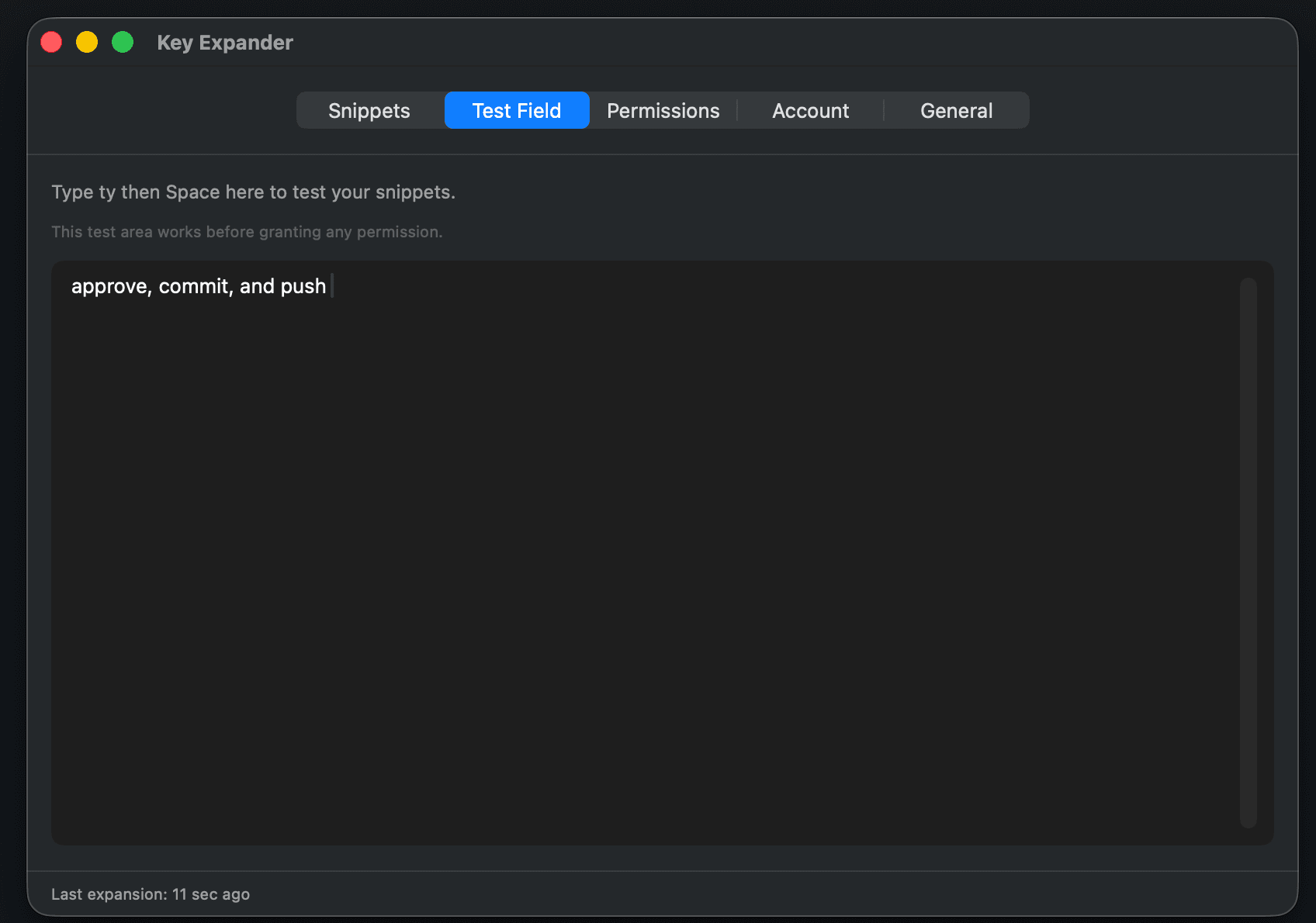Image resolution: width=1316 pixels, height=923 pixels.
Task: Click the 'Last expansion: 11 sec ago' status
Action: coord(151,894)
